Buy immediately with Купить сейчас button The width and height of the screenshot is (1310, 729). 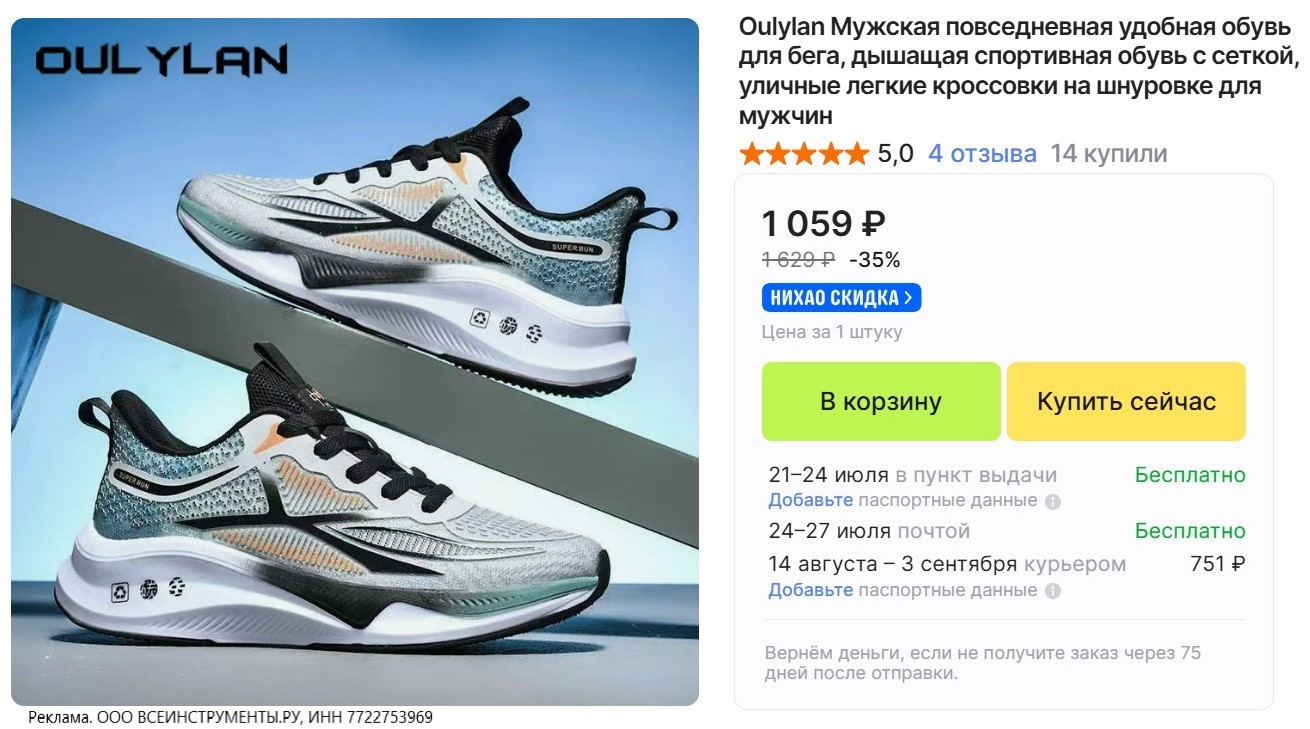tap(1126, 401)
